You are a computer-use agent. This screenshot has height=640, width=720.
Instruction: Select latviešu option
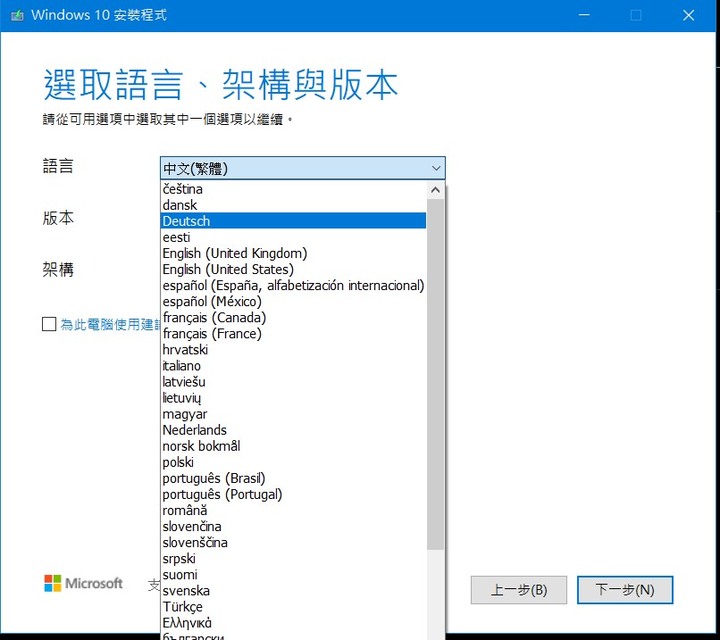[294, 382]
